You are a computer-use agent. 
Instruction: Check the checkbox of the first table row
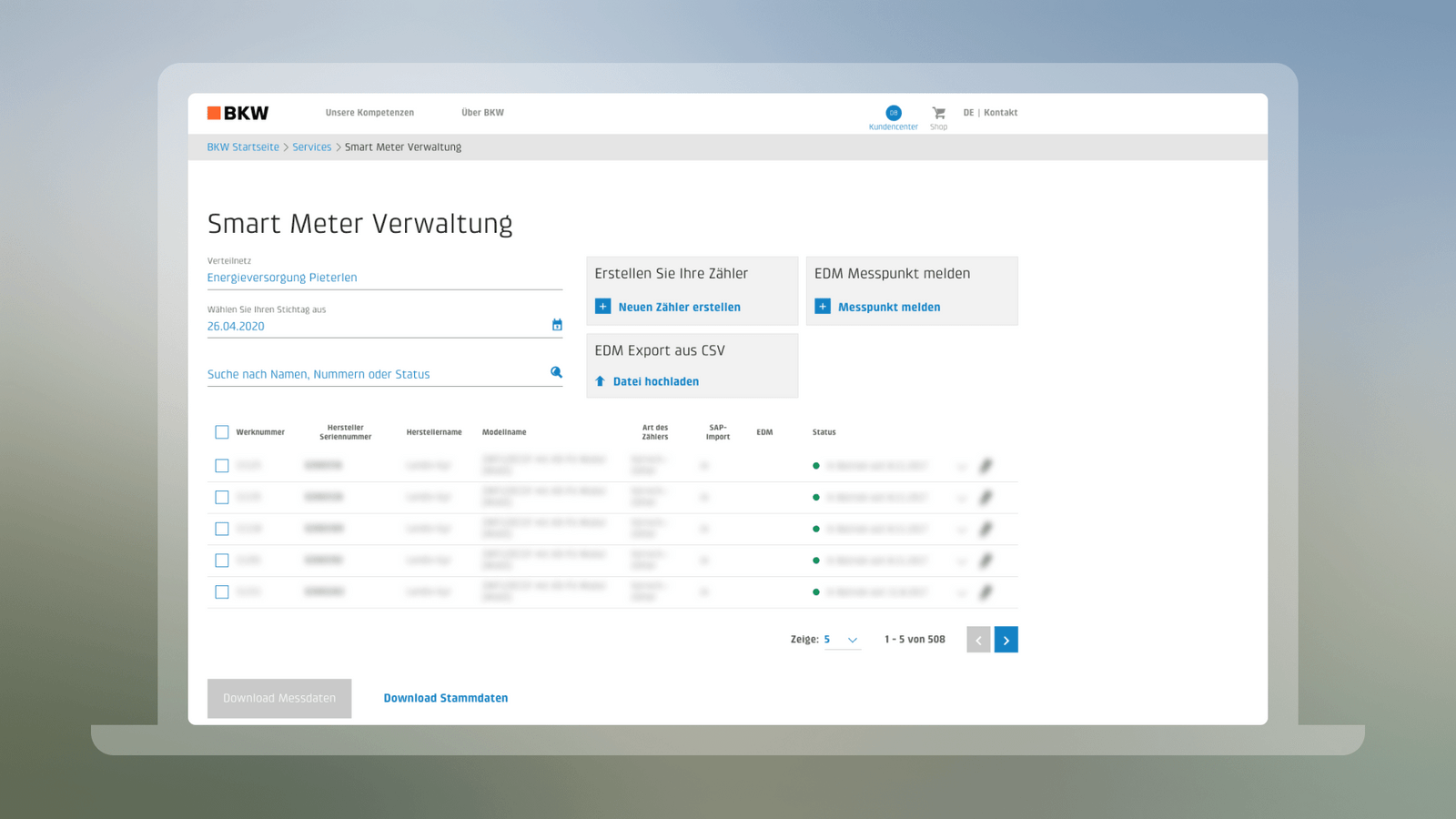point(221,465)
